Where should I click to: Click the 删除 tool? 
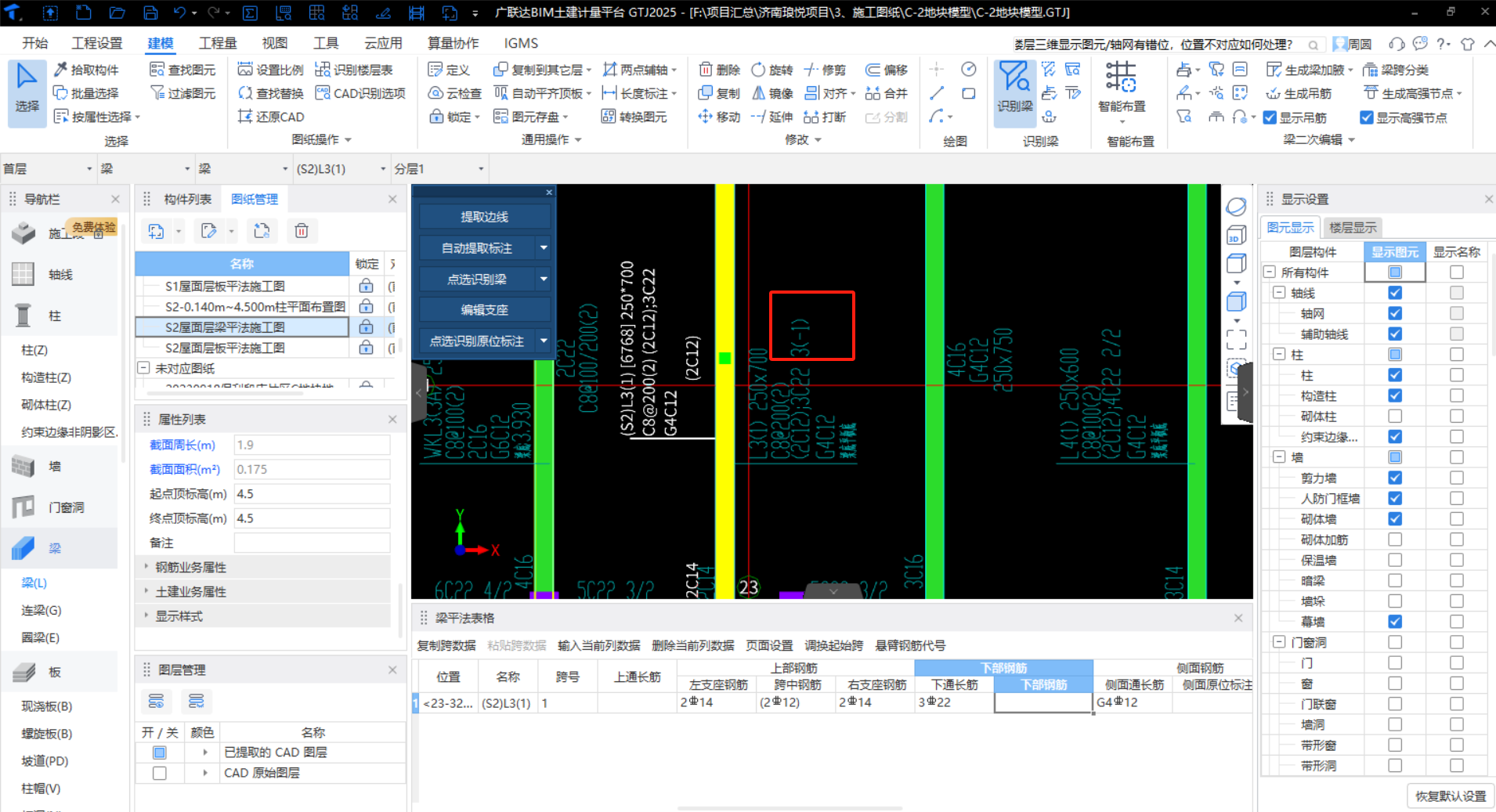click(720, 70)
